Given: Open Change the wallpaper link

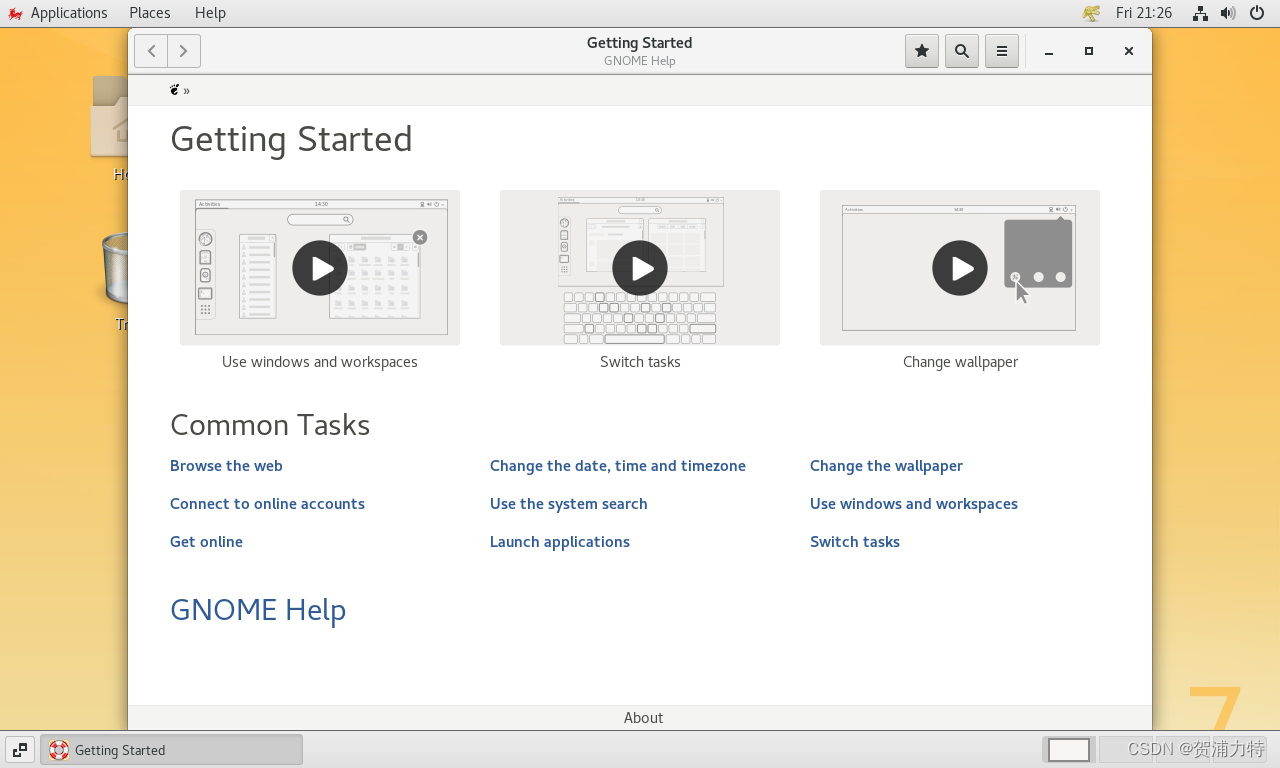Looking at the screenshot, I should click(886, 466).
